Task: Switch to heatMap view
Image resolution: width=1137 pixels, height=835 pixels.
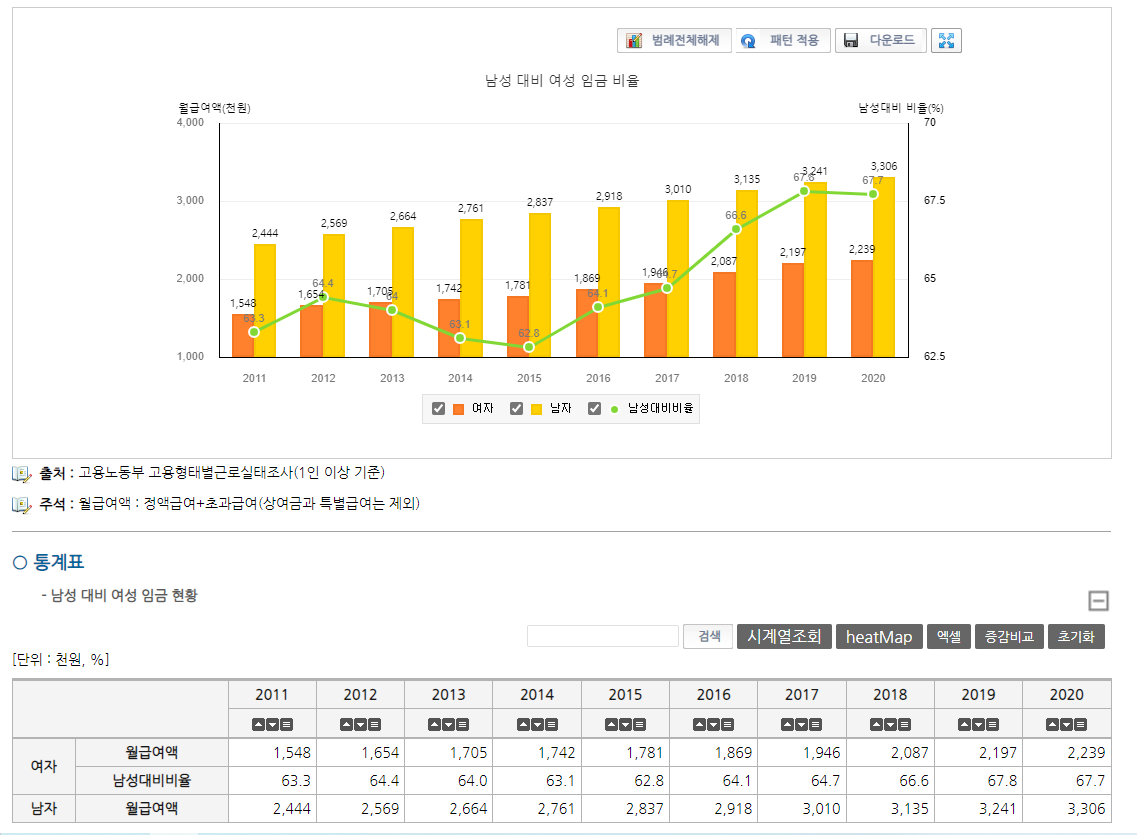Action: pos(879,636)
